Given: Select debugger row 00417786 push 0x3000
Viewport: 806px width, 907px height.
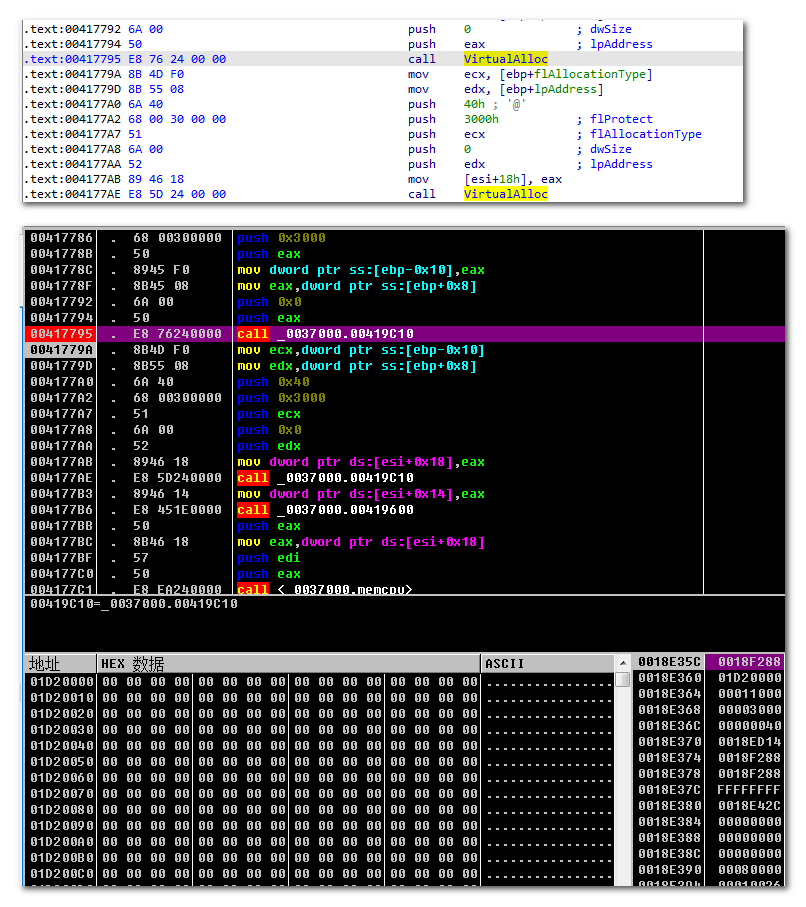Looking at the screenshot, I should click(404, 238).
